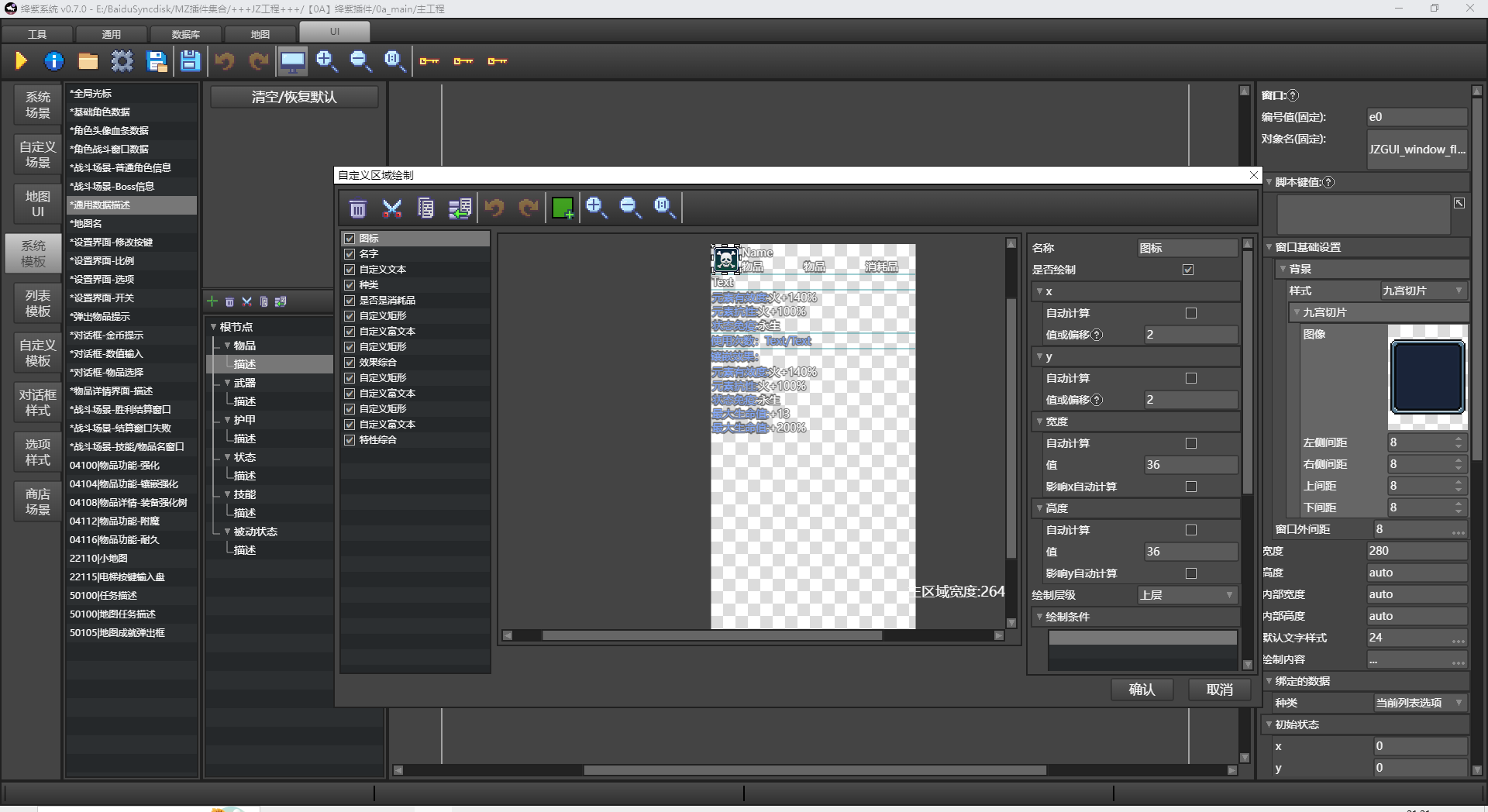Click the 宽度 值 input field showing 36
Screen dimensions: 1488x812
[1190, 465]
